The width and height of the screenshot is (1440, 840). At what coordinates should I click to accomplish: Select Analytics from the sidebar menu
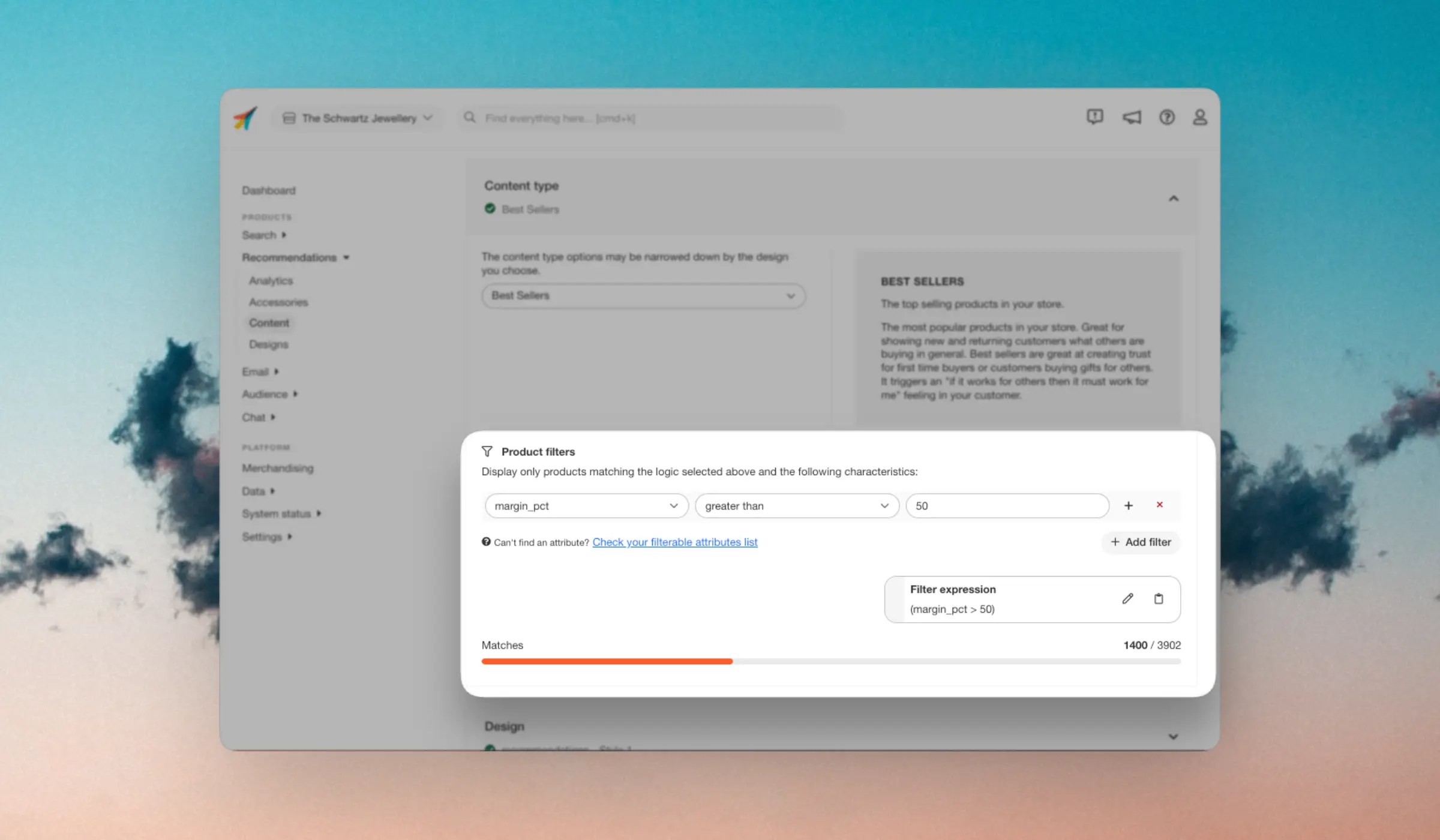pyautogui.click(x=270, y=281)
